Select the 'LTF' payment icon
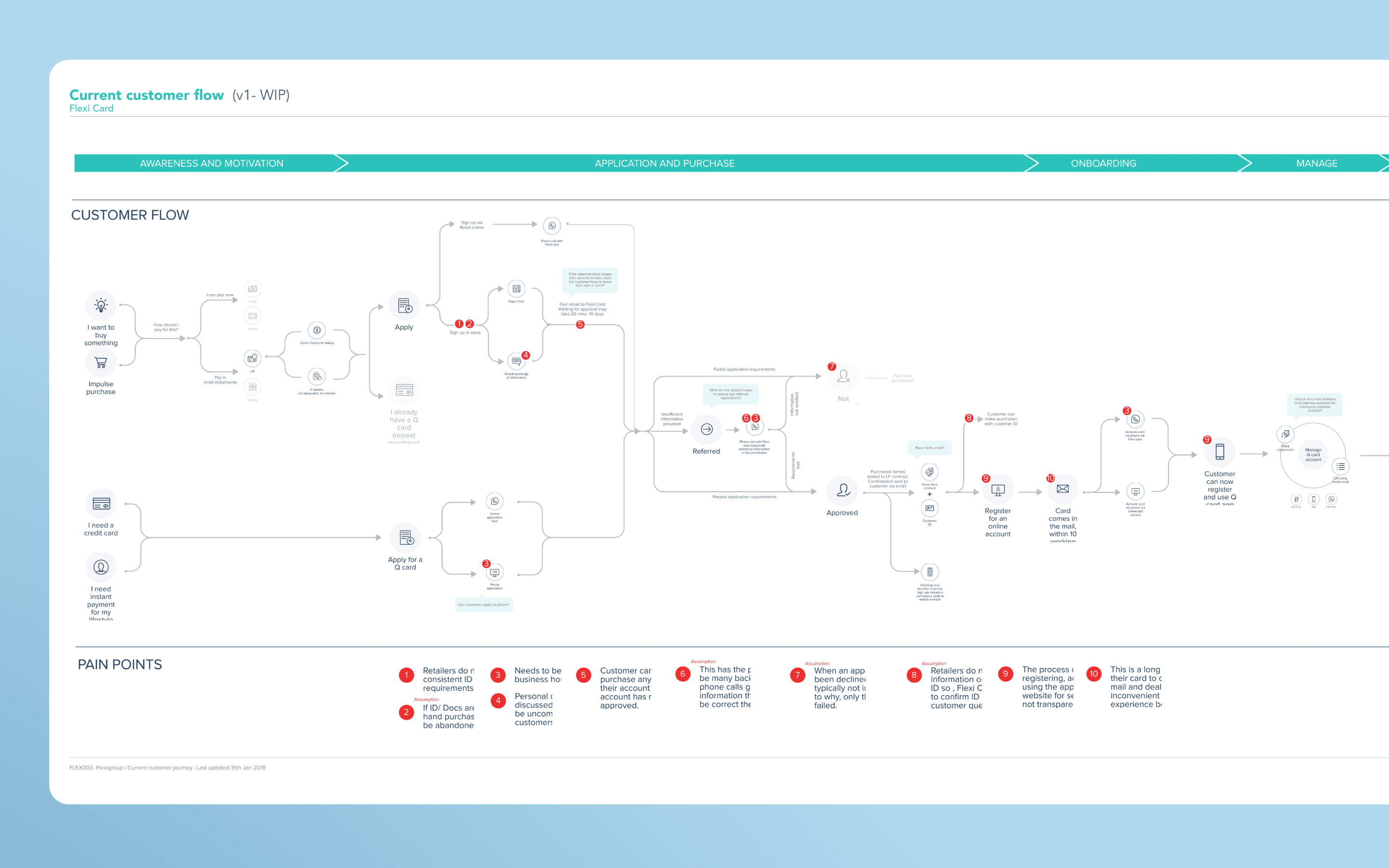 253,358
